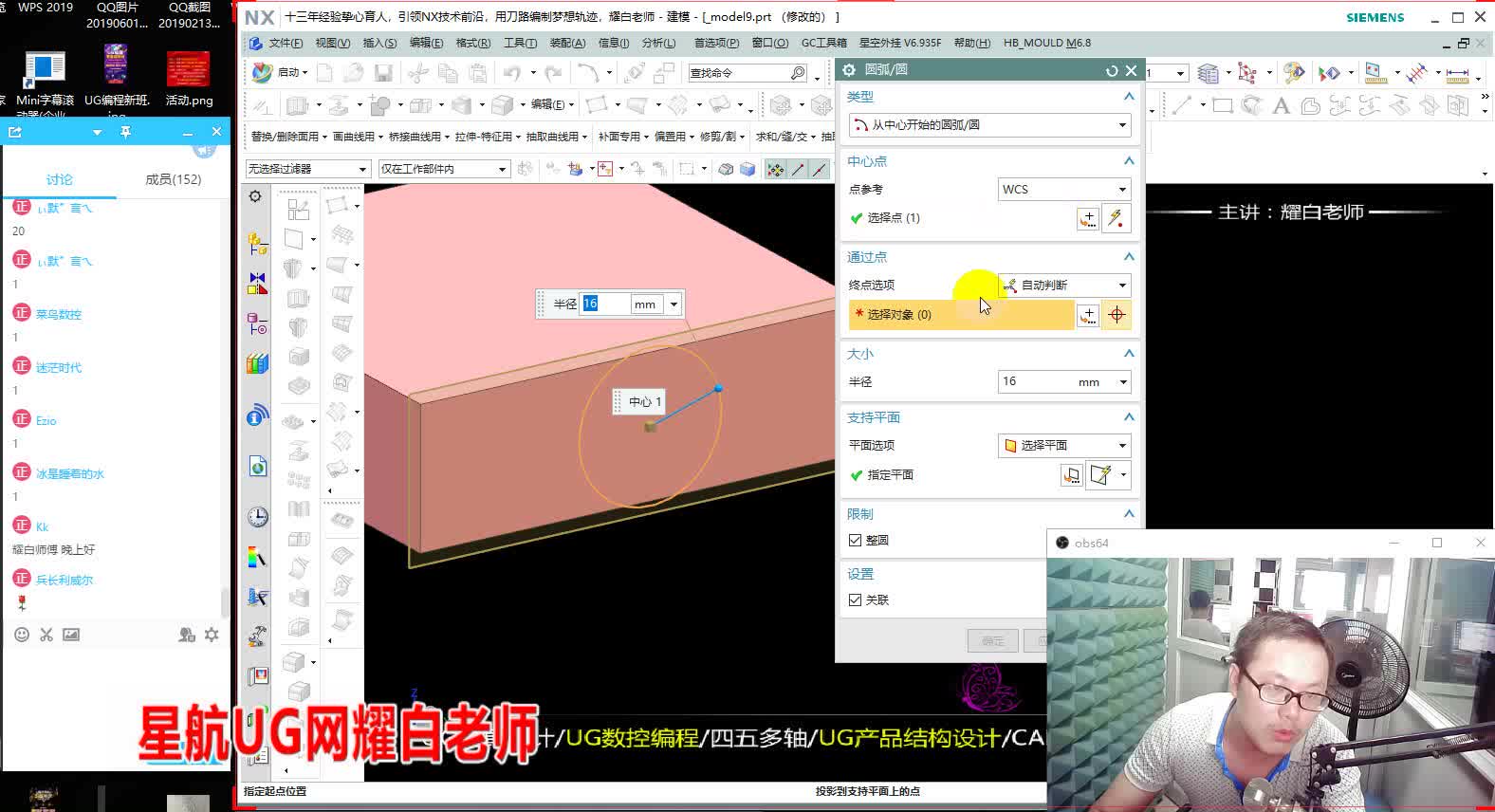Click the scissors screenshot icon in chat panel
The width and height of the screenshot is (1495, 812).
point(46,635)
